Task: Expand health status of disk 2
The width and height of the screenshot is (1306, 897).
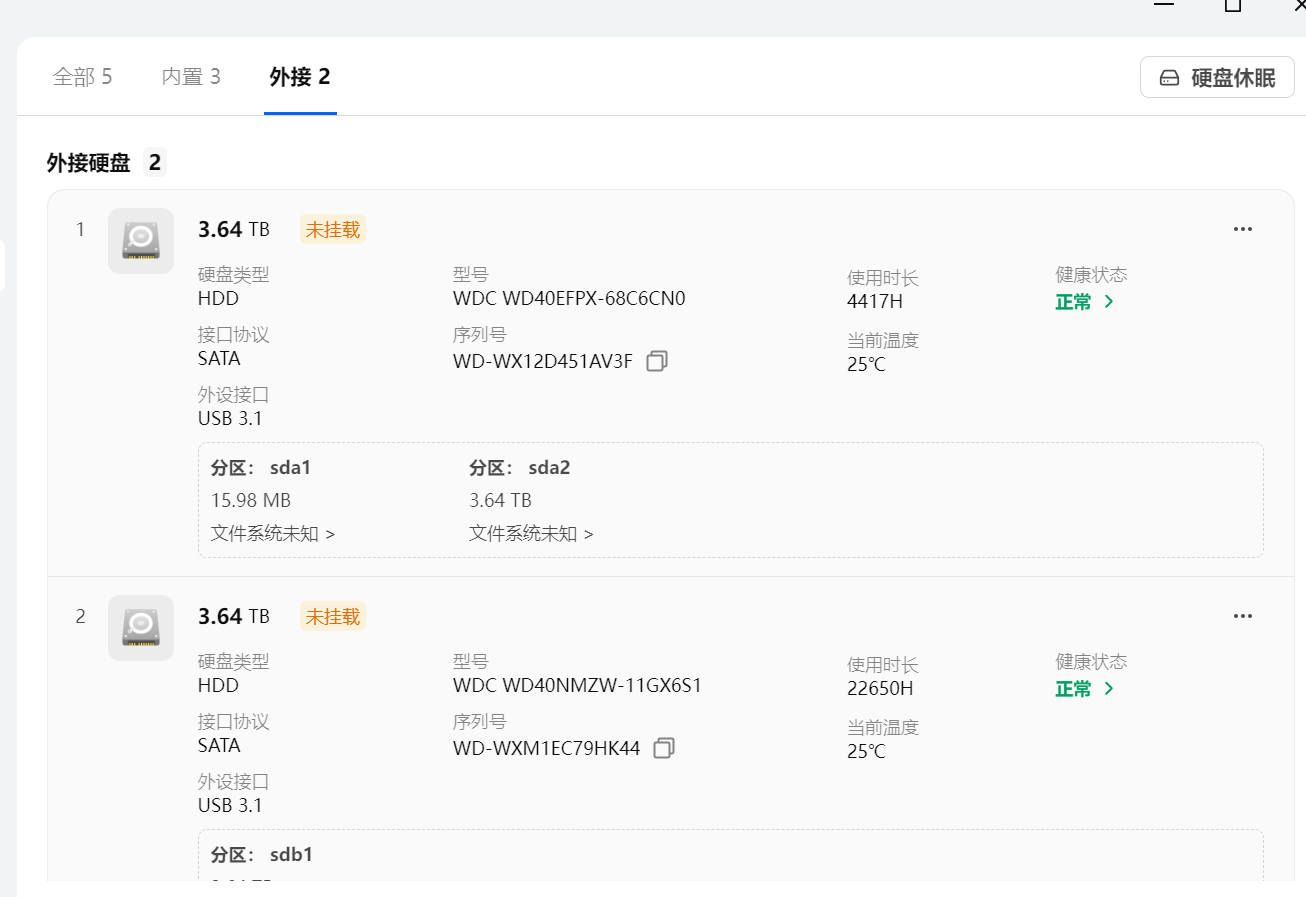Action: click(1085, 689)
